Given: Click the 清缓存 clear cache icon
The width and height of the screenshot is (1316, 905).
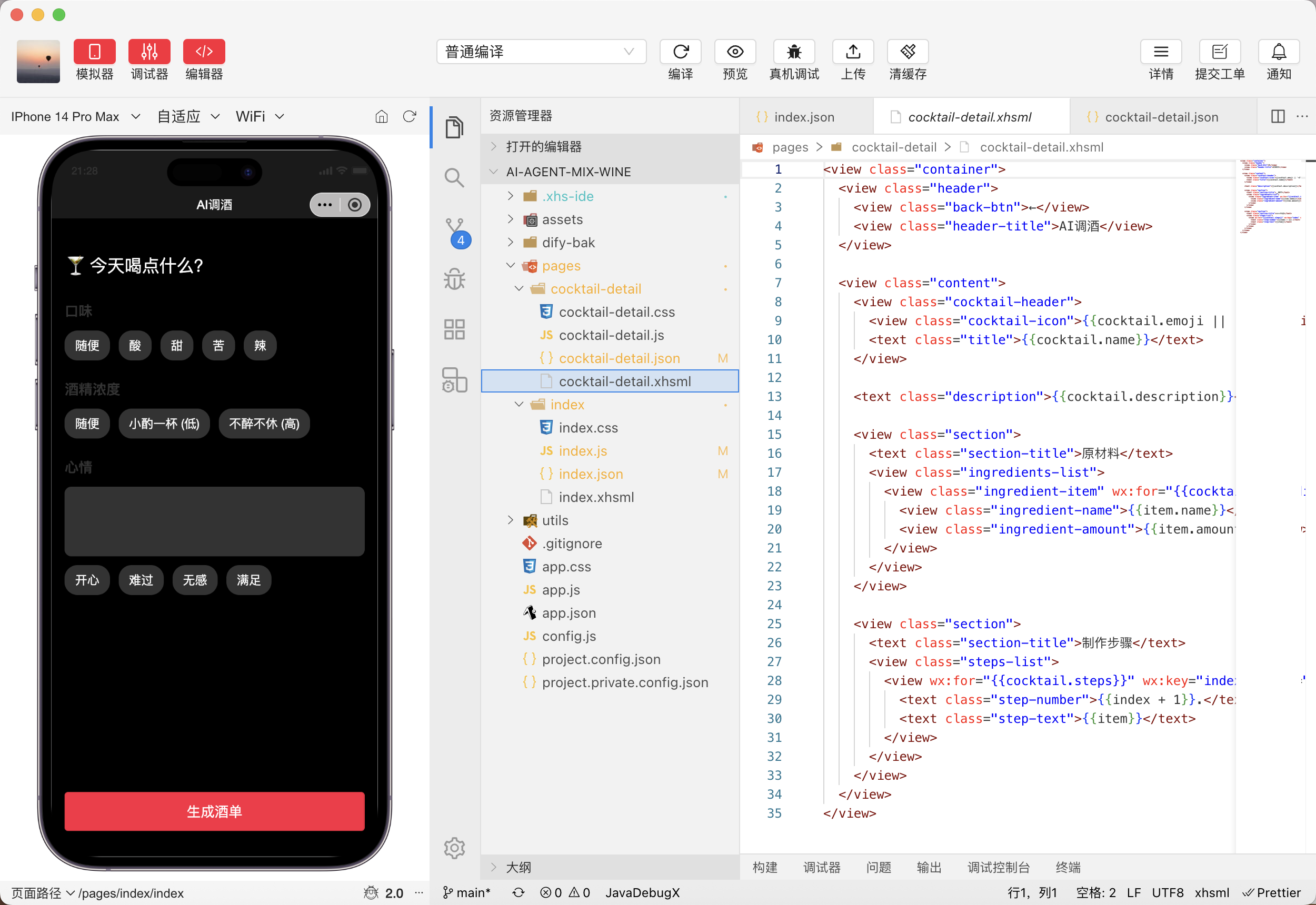Looking at the screenshot, I should tap(908, 52).
